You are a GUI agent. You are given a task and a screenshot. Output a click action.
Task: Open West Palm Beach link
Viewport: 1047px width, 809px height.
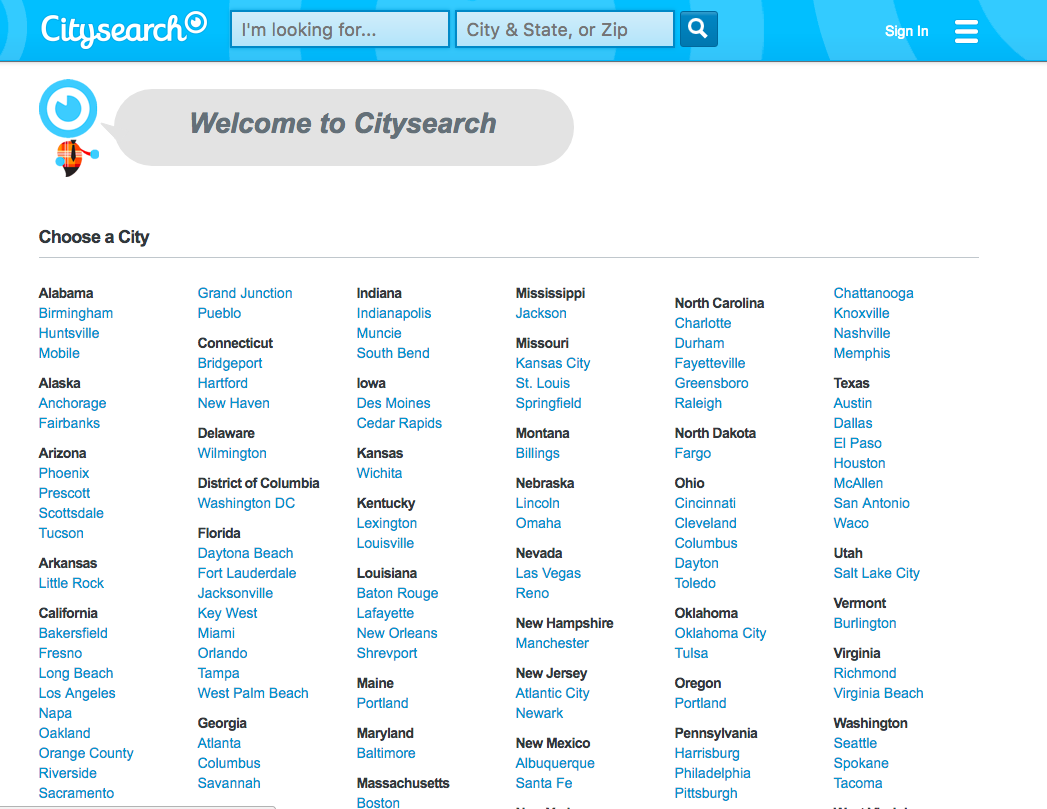point(253,694)
